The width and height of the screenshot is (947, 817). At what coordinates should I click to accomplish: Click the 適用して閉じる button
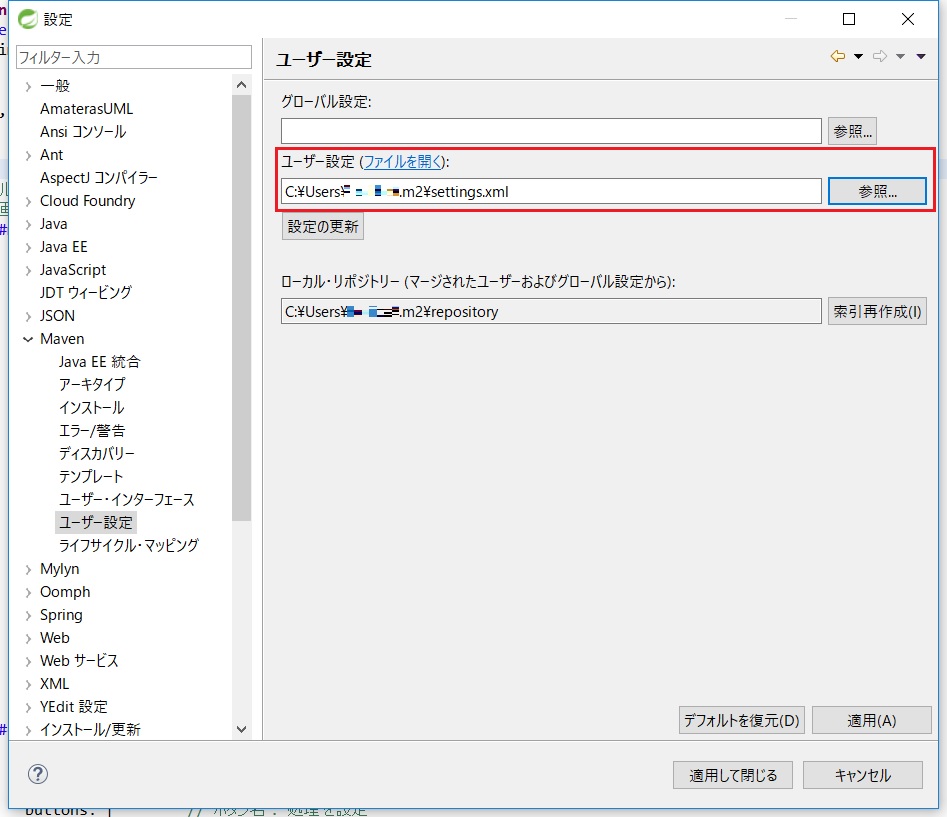click(733, 775)
